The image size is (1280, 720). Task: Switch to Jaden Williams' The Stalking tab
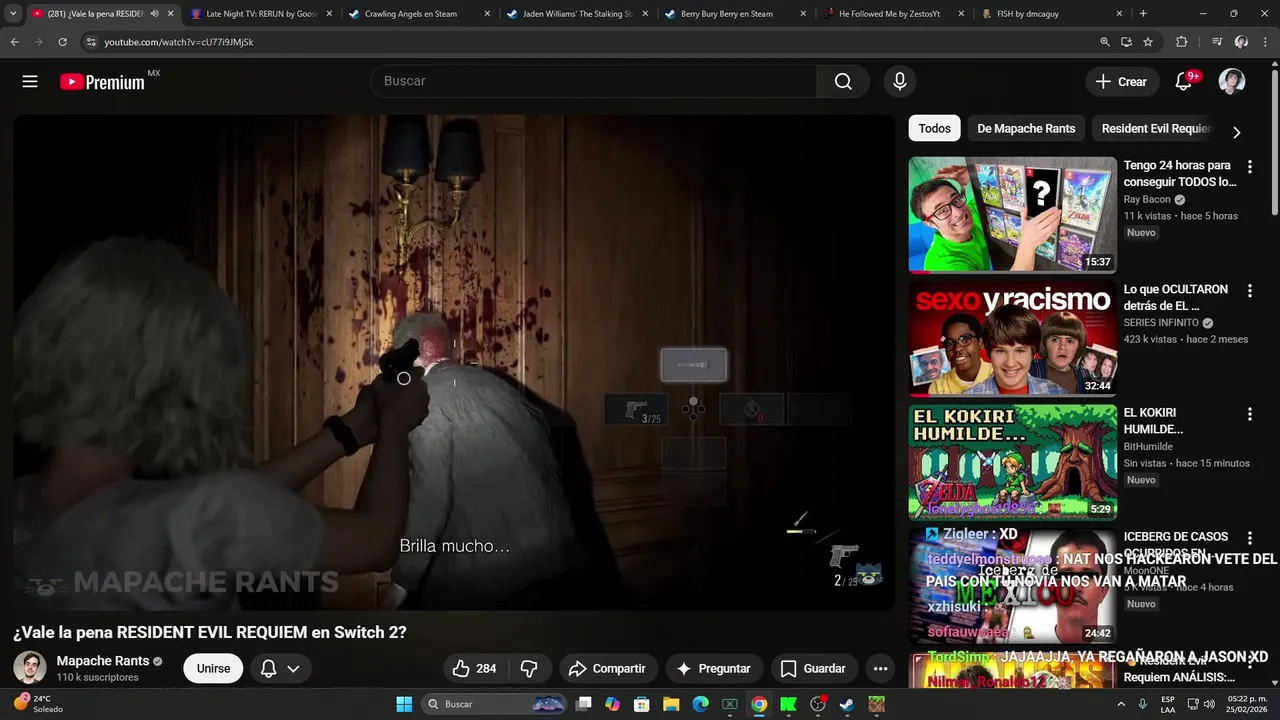click(577, 14)
